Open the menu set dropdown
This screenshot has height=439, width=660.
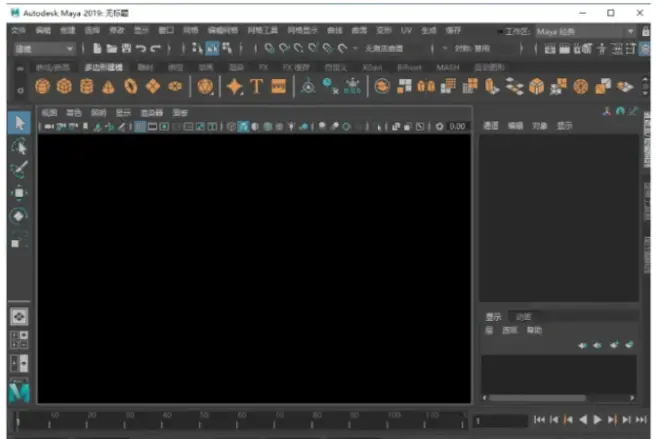tap(43, 48)
